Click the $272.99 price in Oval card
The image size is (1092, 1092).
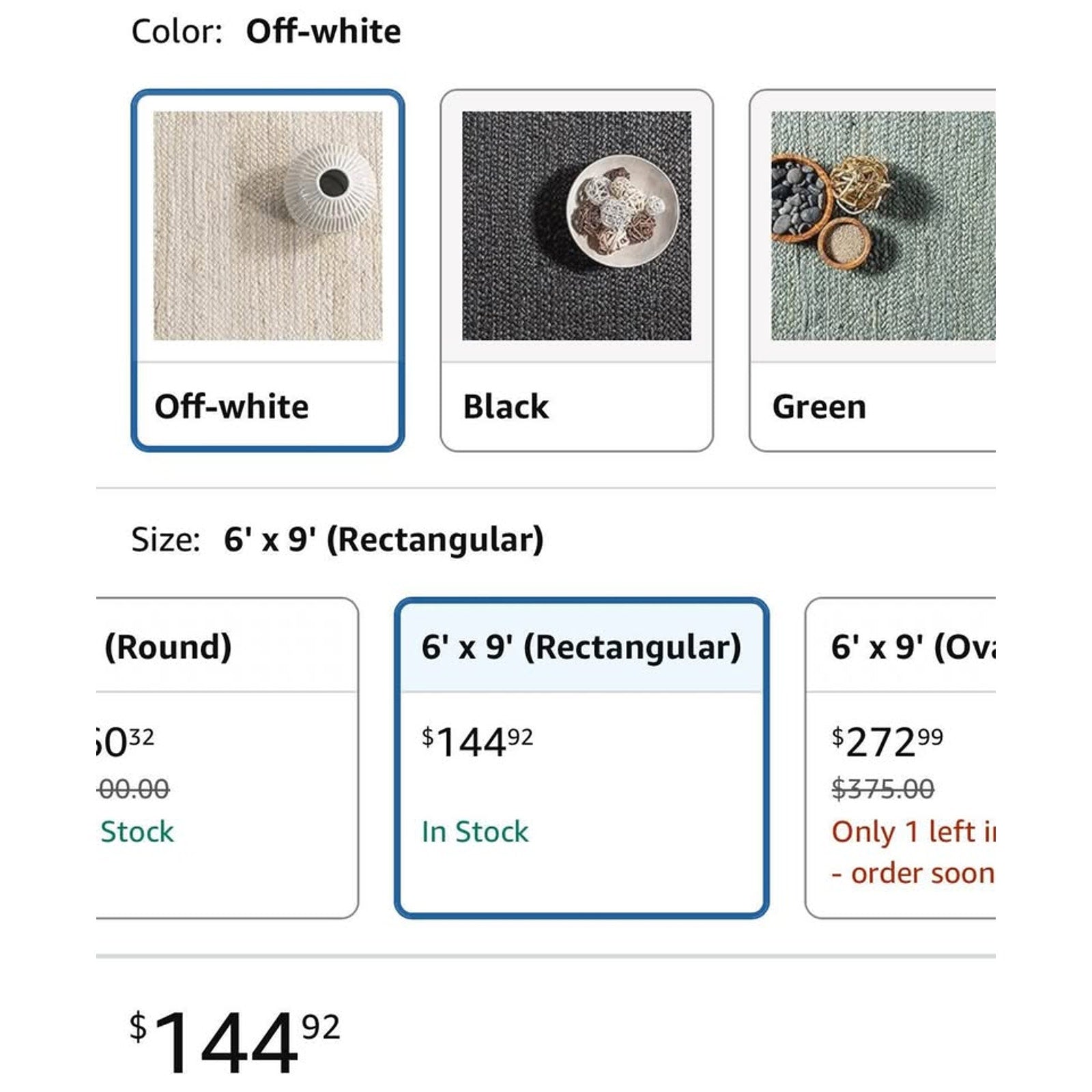887,742
